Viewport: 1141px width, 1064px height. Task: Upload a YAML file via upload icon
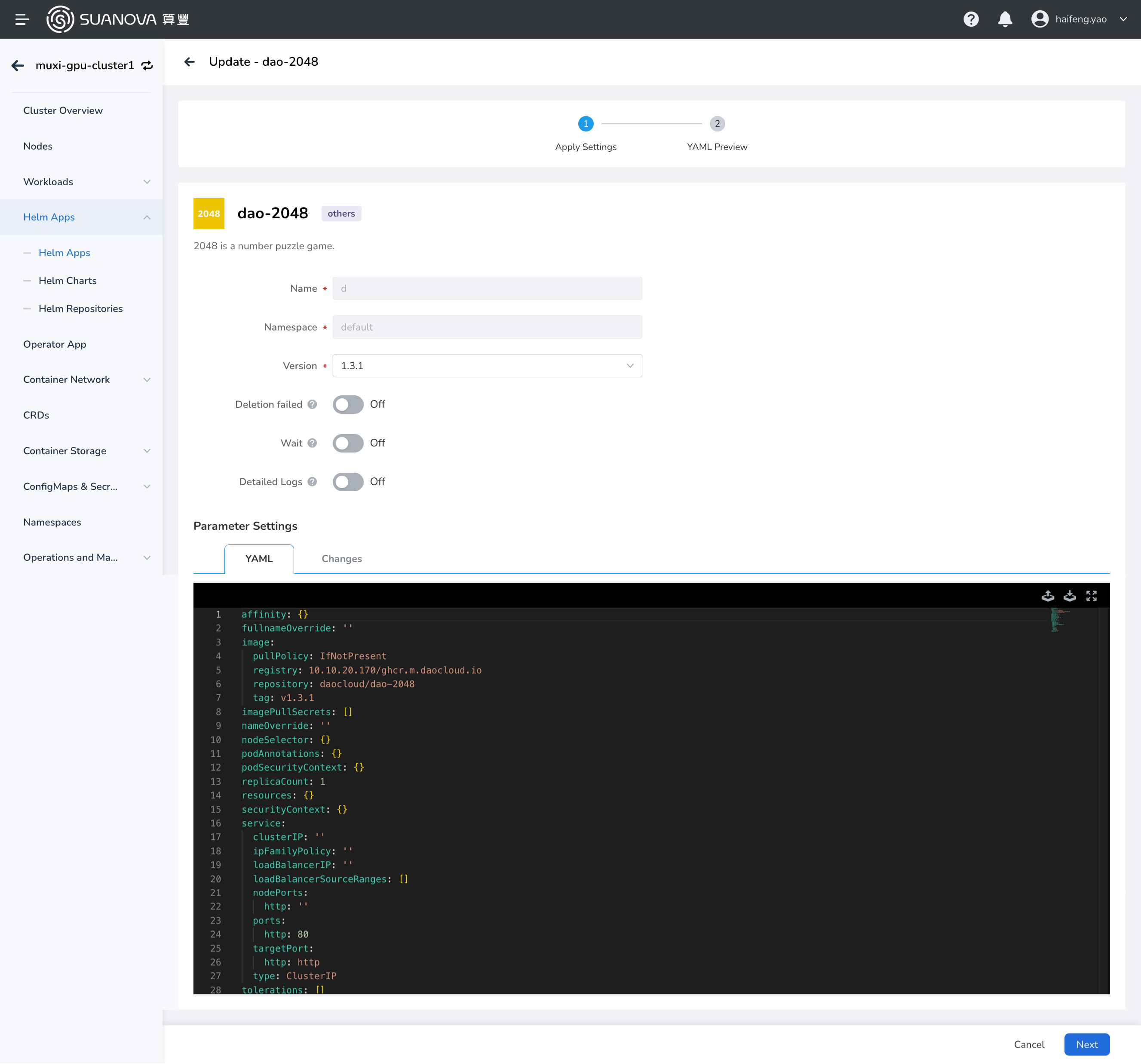click(1048, 596)
